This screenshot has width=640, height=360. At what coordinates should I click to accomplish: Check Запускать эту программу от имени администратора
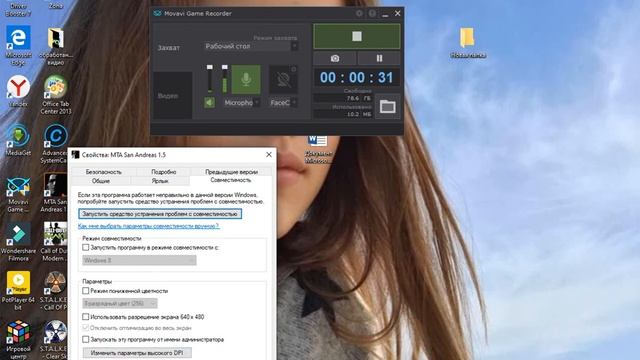[x=86, y=339]
